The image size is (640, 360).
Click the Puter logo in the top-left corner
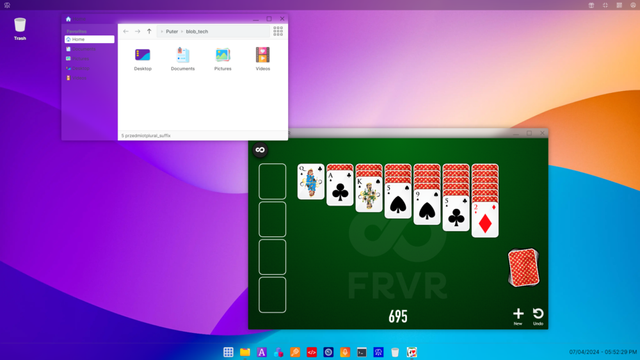pyautogui.click(x=7, y=5)
